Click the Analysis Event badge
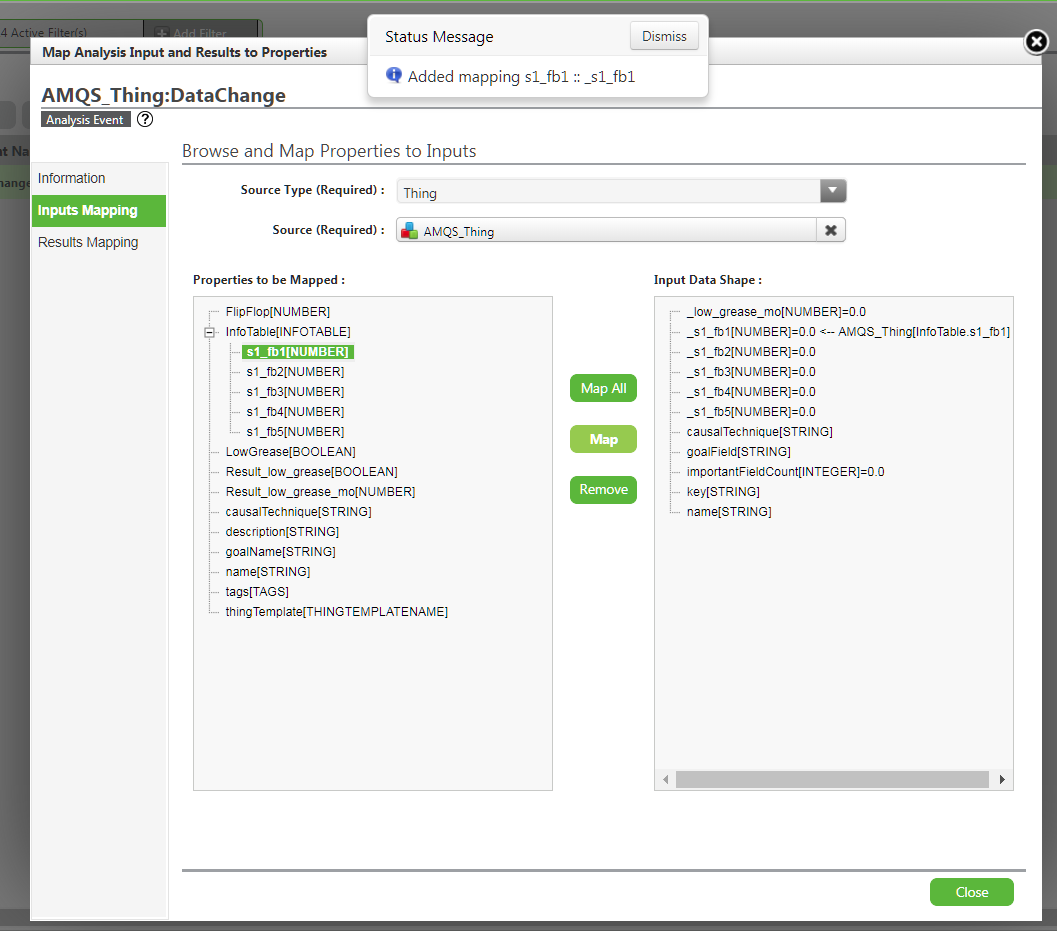 (x=85, y=119)
